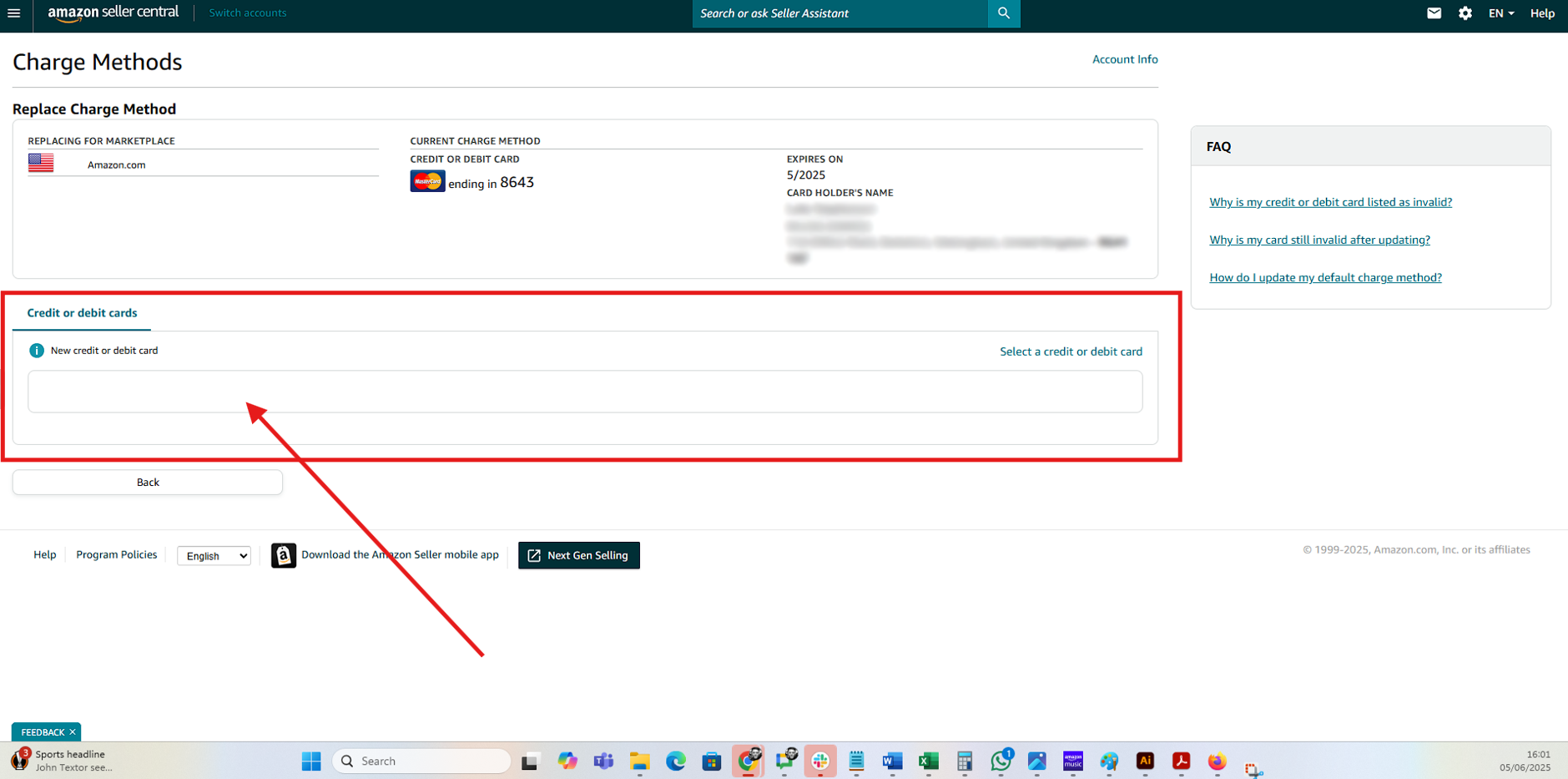Screen dimensions: 1568x779
Task: Launch Copilot from taskbar
Action: point(567,761)
